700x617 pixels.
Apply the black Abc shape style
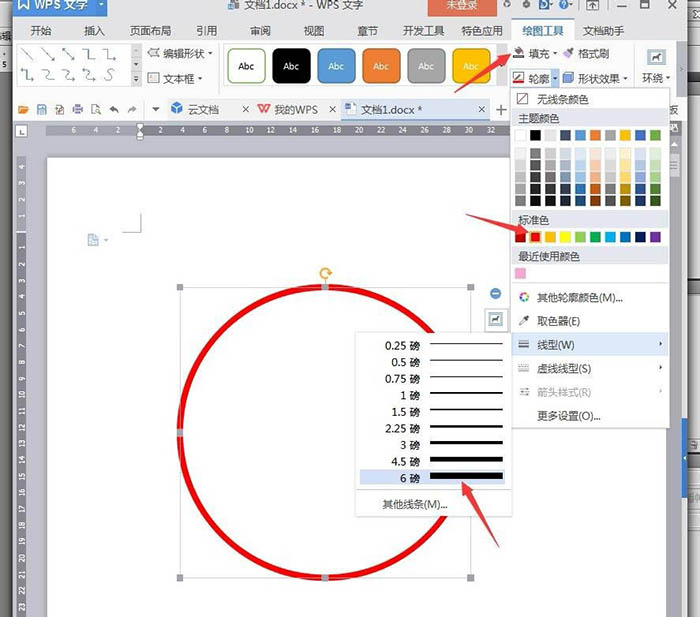tap(291, 66)
